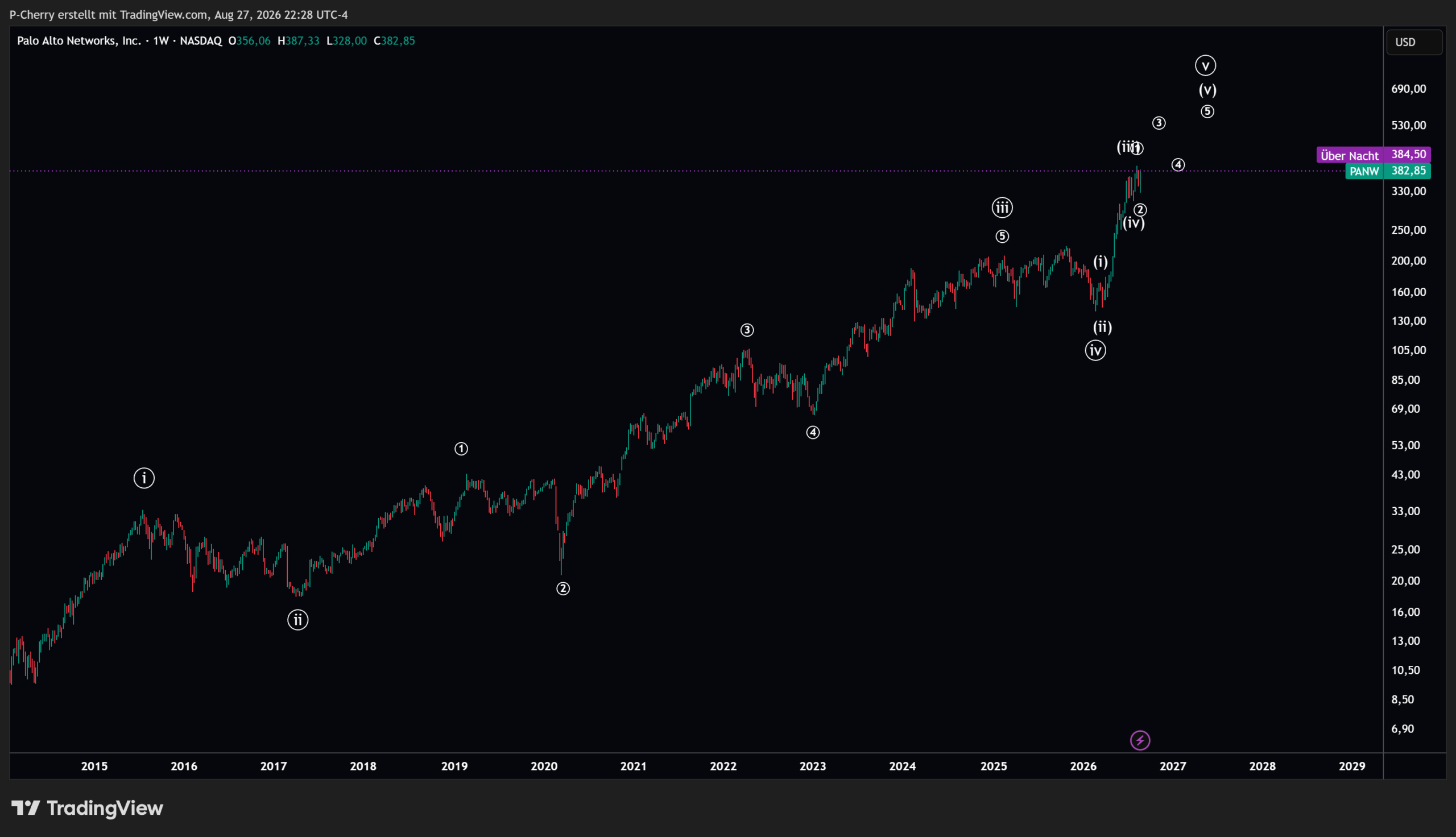Click the 25,00 price axis label
Viewport: 1456px width, 837px height.
click(x=1406, y=550)
